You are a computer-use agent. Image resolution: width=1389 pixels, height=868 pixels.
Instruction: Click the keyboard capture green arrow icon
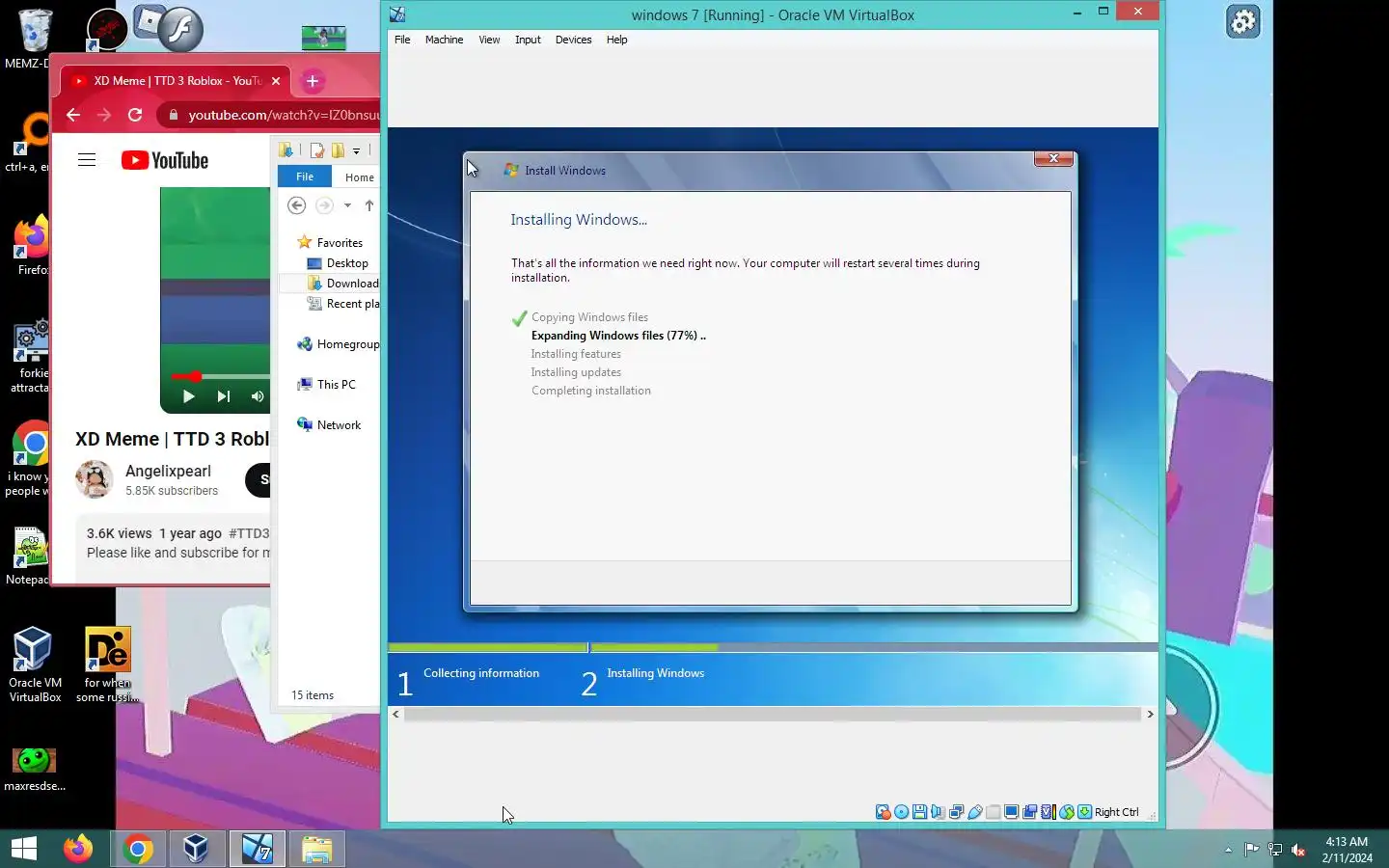click(1084, 812)
